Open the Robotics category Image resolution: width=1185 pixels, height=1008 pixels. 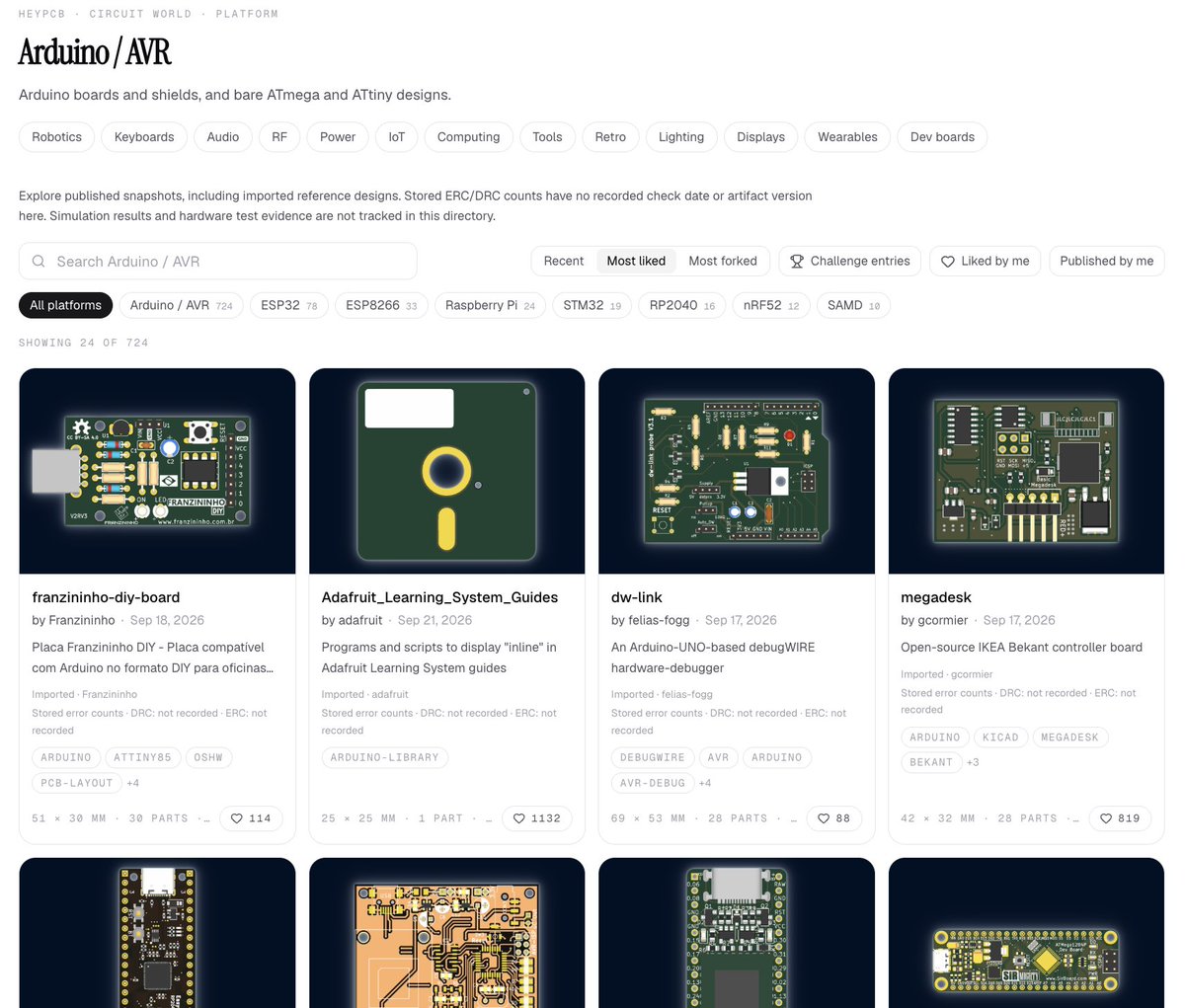(x=57, y=137)
